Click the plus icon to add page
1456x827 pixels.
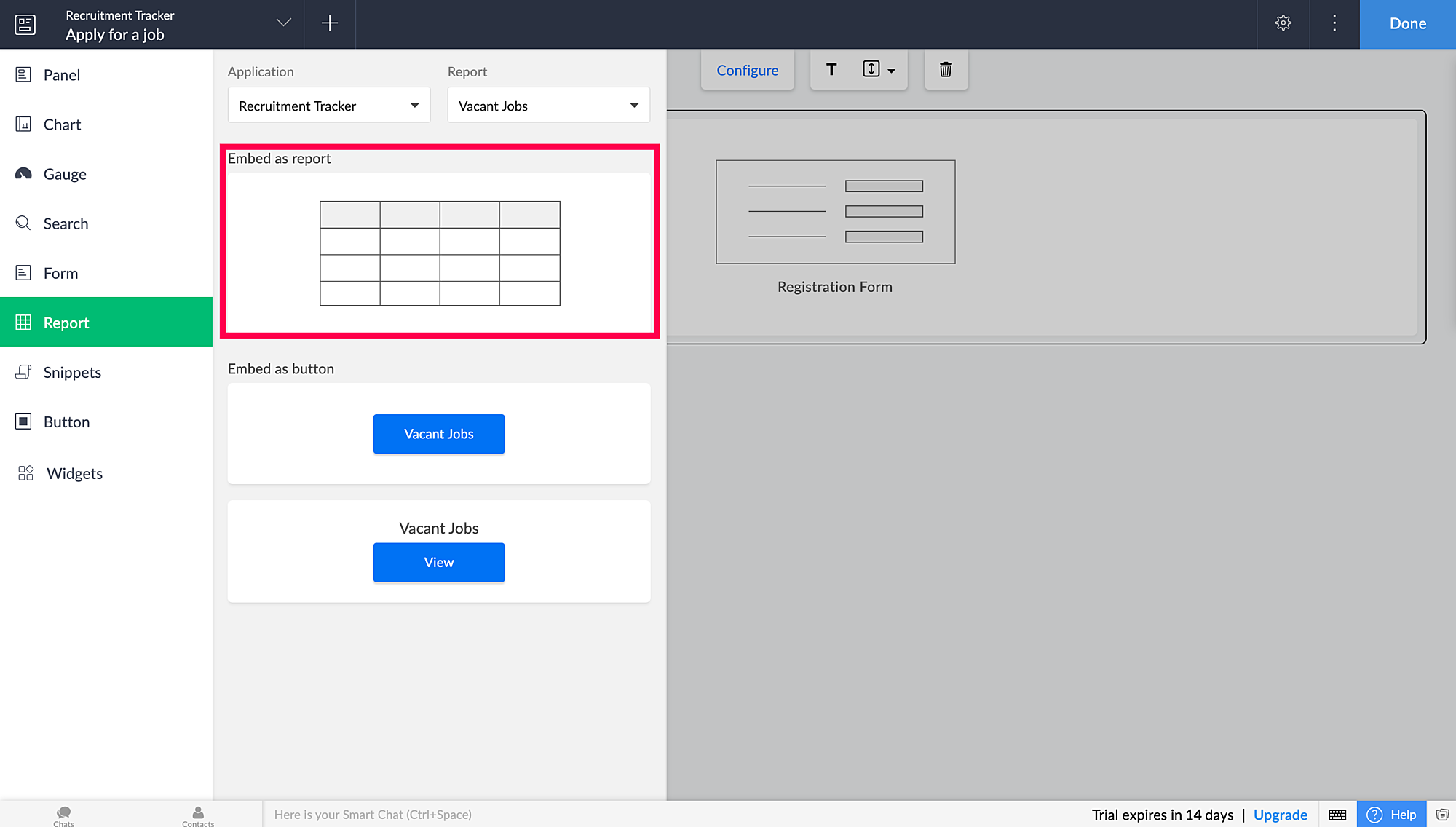click(330, 23)
